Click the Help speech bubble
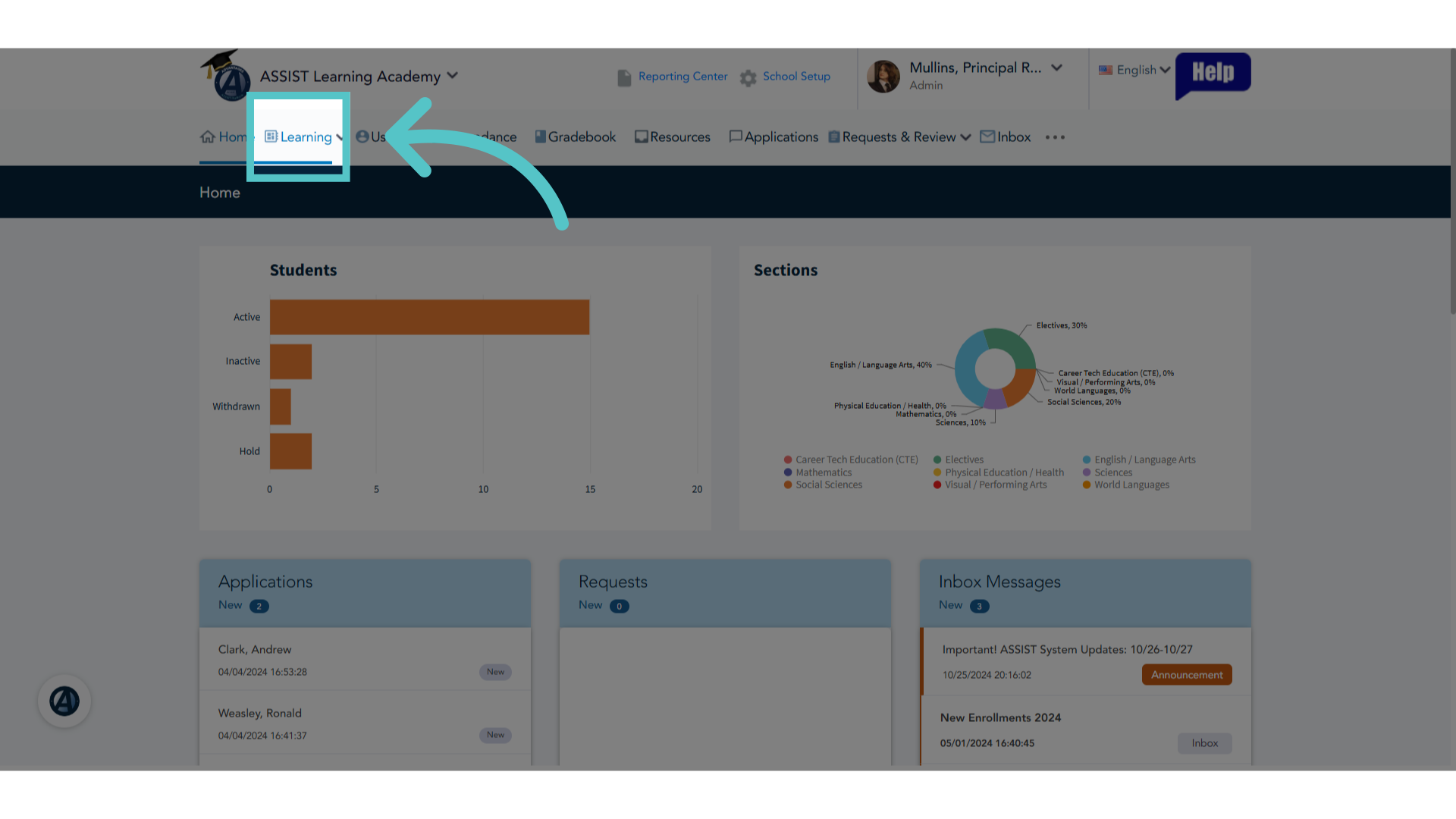The width and height of the screenshot is (1456, 819). [x=1213, y=75]
